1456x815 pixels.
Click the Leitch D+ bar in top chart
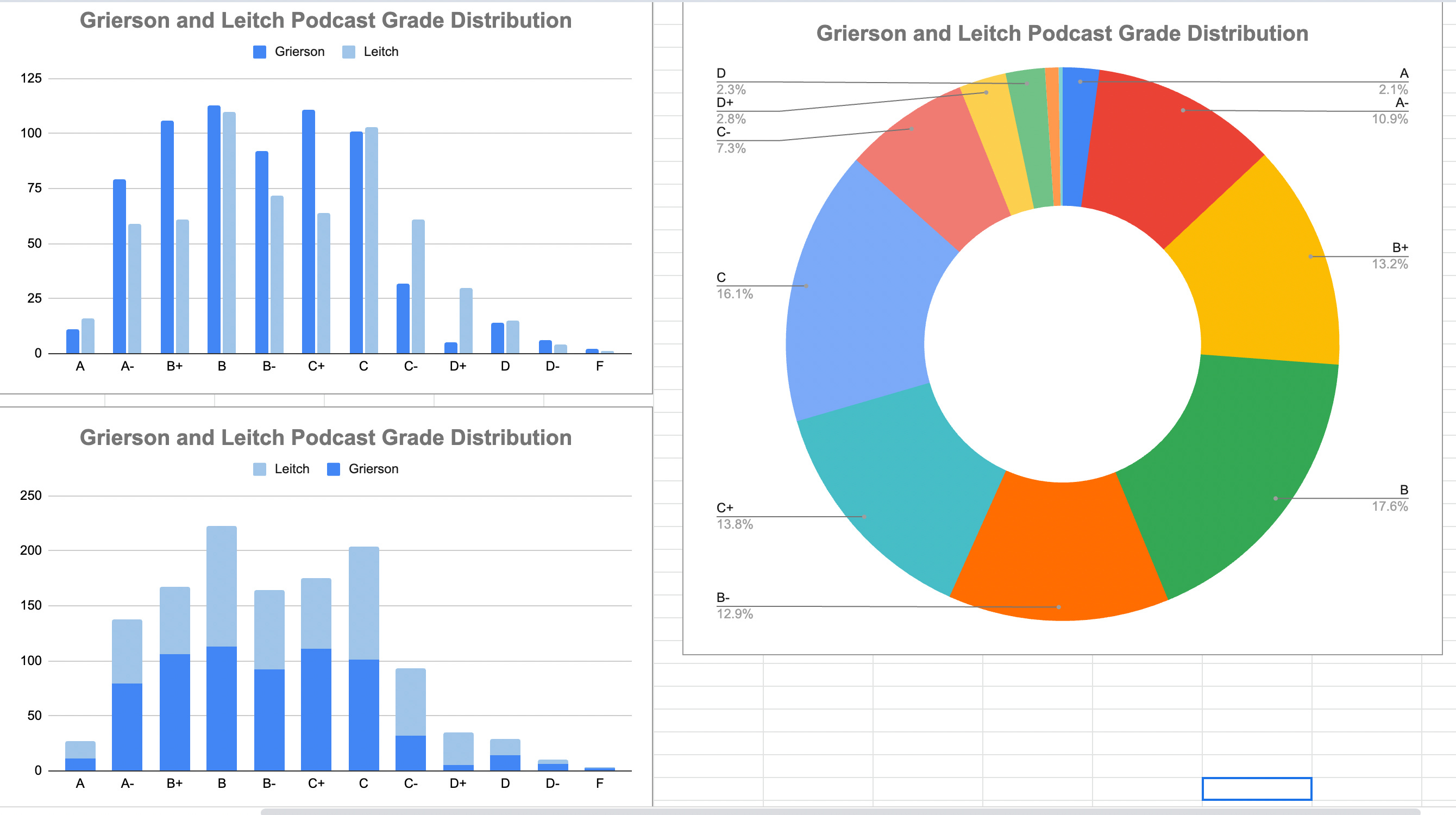point(466,321)
